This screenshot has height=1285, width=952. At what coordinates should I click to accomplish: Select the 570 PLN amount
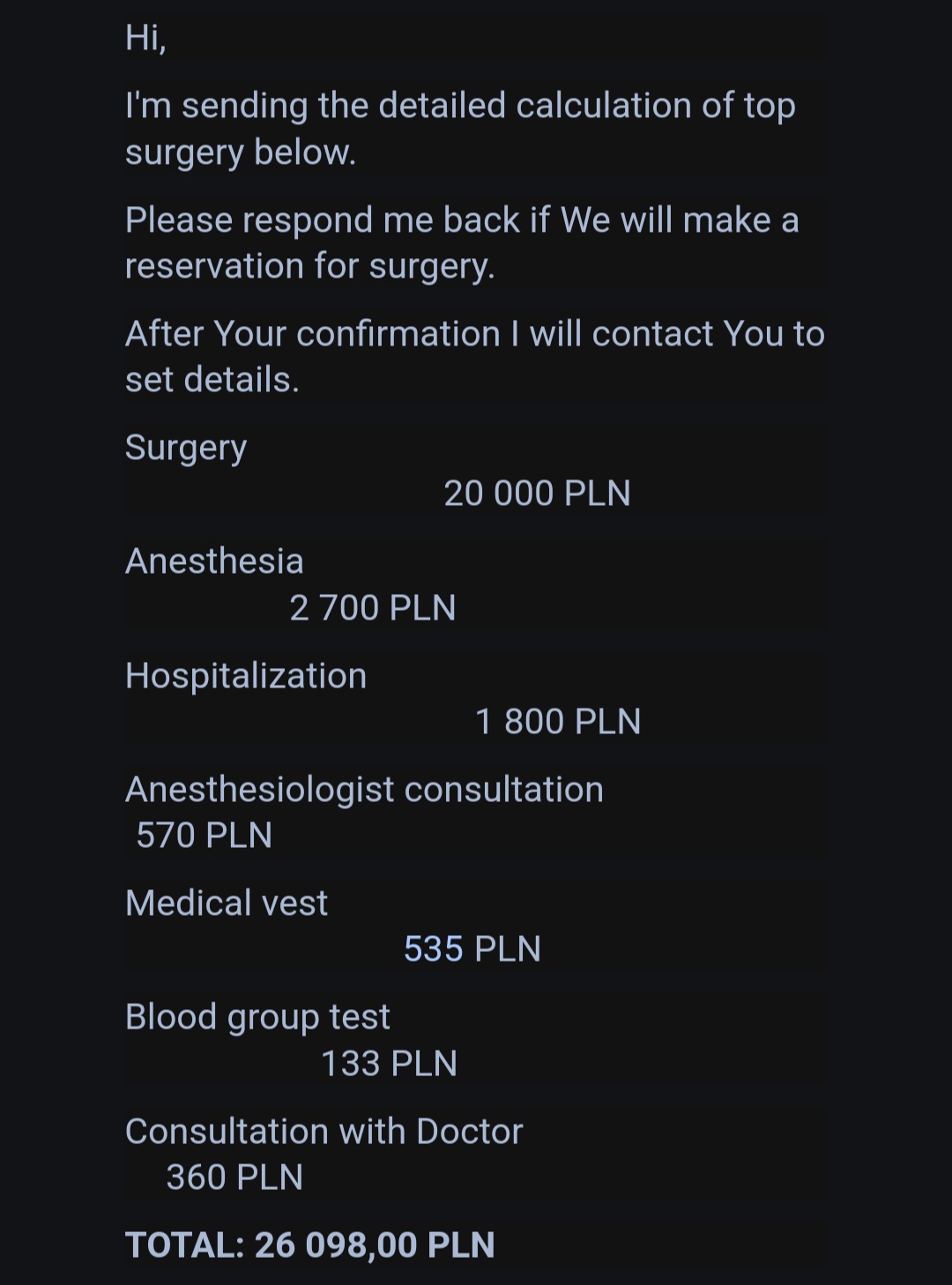[204, 836]
